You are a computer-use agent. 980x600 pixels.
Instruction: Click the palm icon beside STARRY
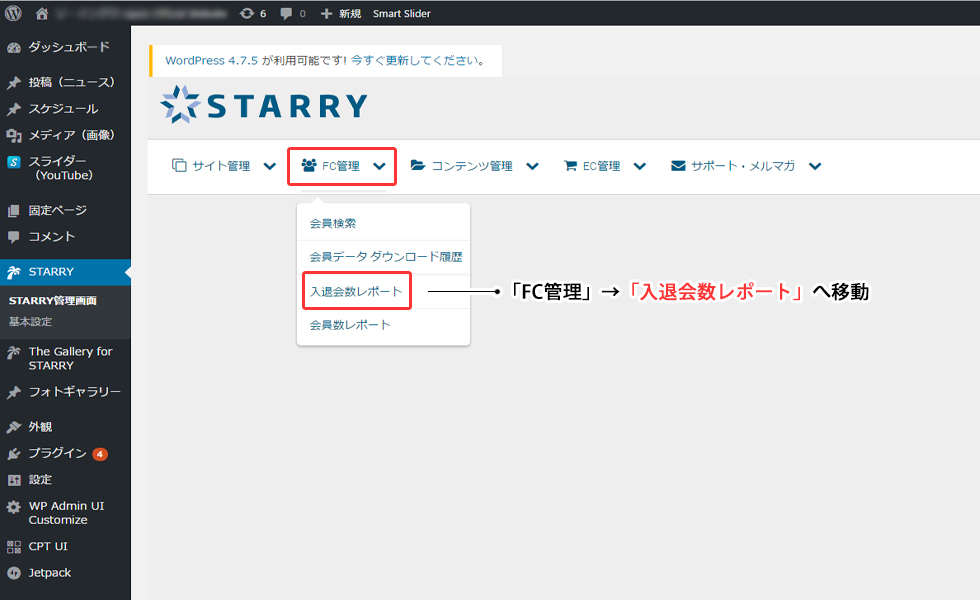pos(14,272)
